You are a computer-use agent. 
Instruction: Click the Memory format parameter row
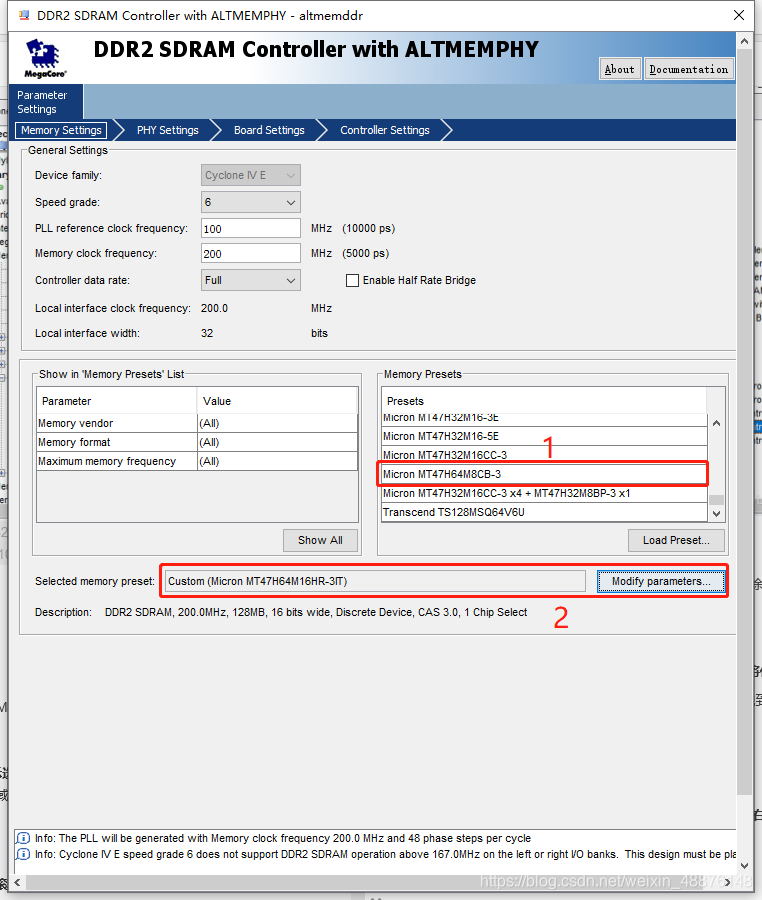117,443
